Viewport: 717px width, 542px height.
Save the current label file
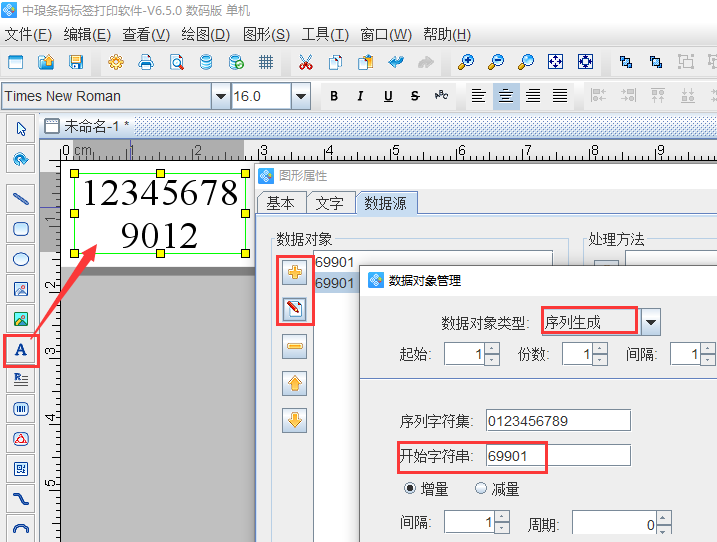(76, 62)
